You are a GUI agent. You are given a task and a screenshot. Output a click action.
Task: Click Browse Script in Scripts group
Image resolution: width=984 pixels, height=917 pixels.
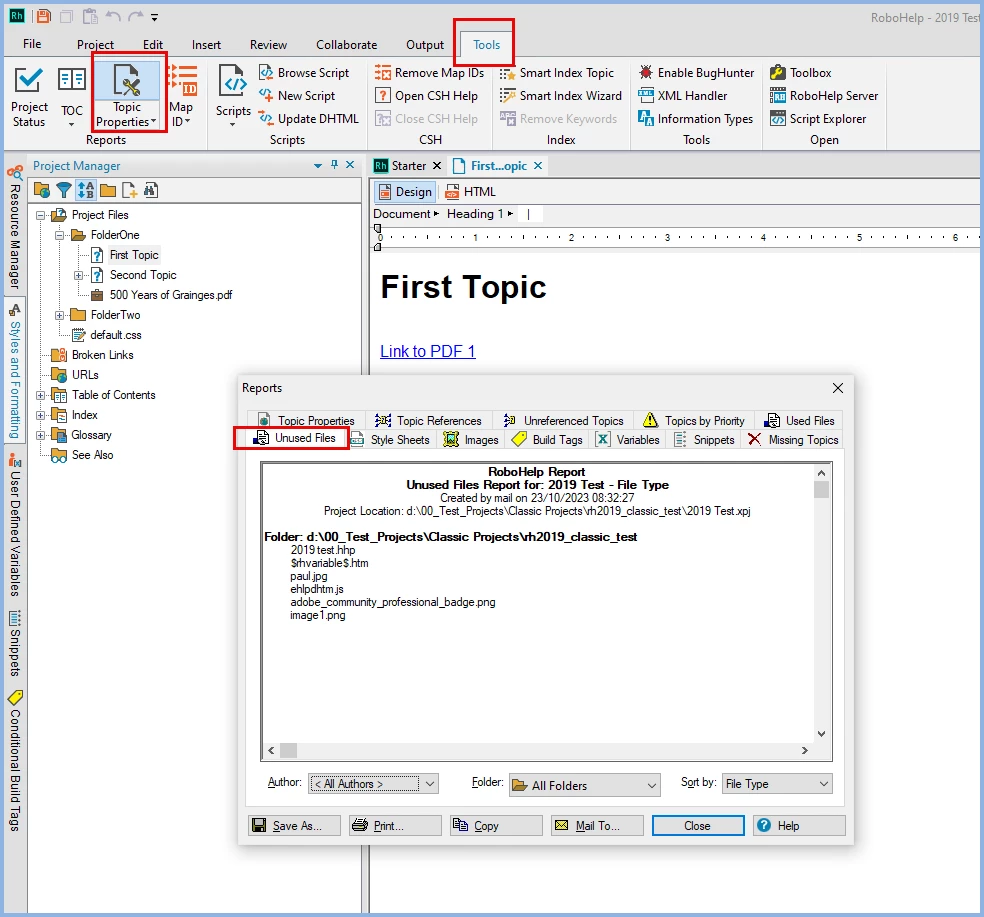click(304, 73)
